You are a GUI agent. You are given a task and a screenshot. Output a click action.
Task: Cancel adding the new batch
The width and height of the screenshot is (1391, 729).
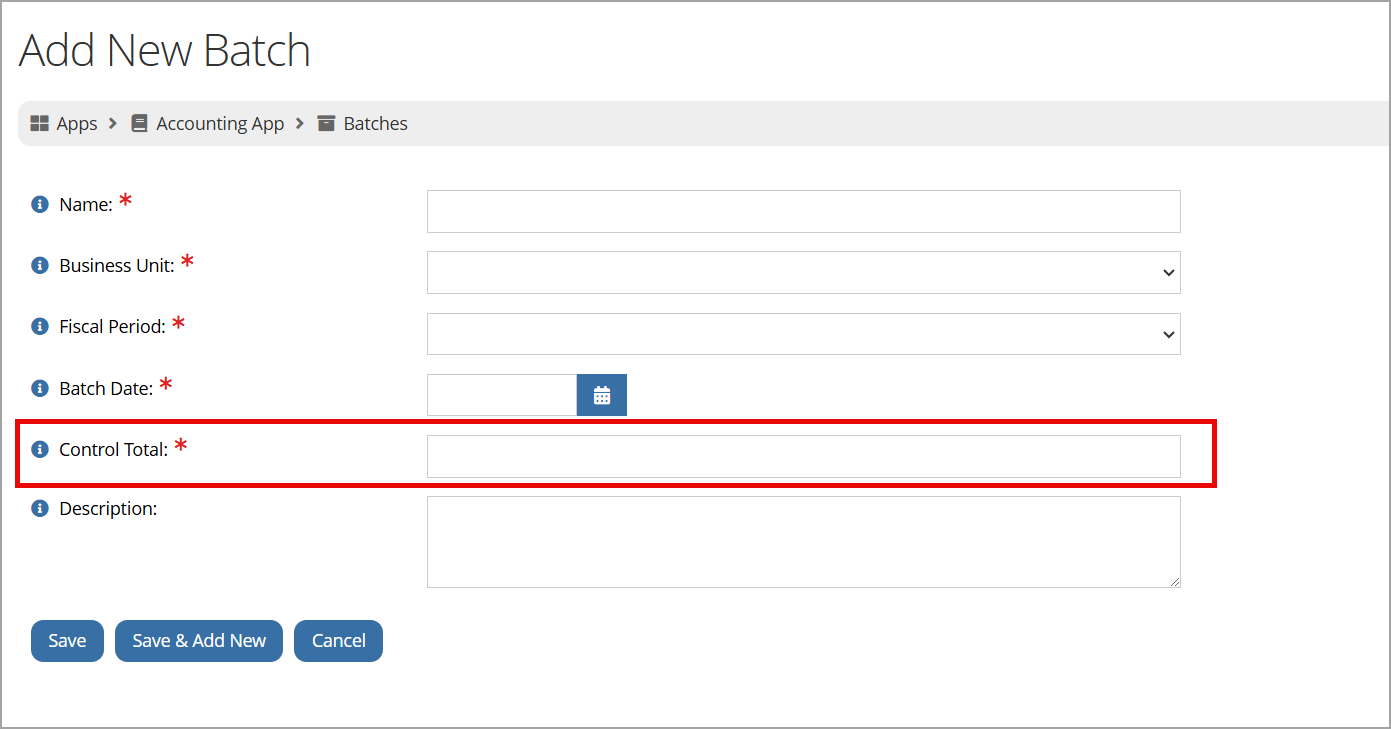(x=338, y=641)
